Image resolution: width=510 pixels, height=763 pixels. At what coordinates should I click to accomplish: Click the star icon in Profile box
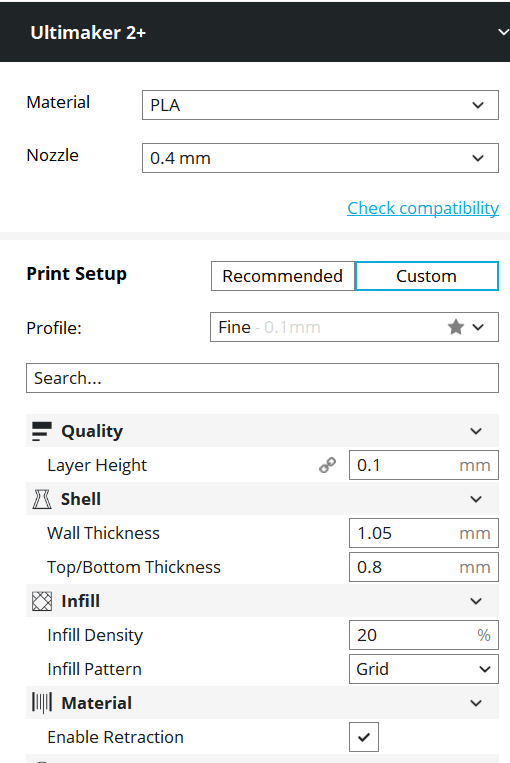pyautogui.click(x=455, y=327)
